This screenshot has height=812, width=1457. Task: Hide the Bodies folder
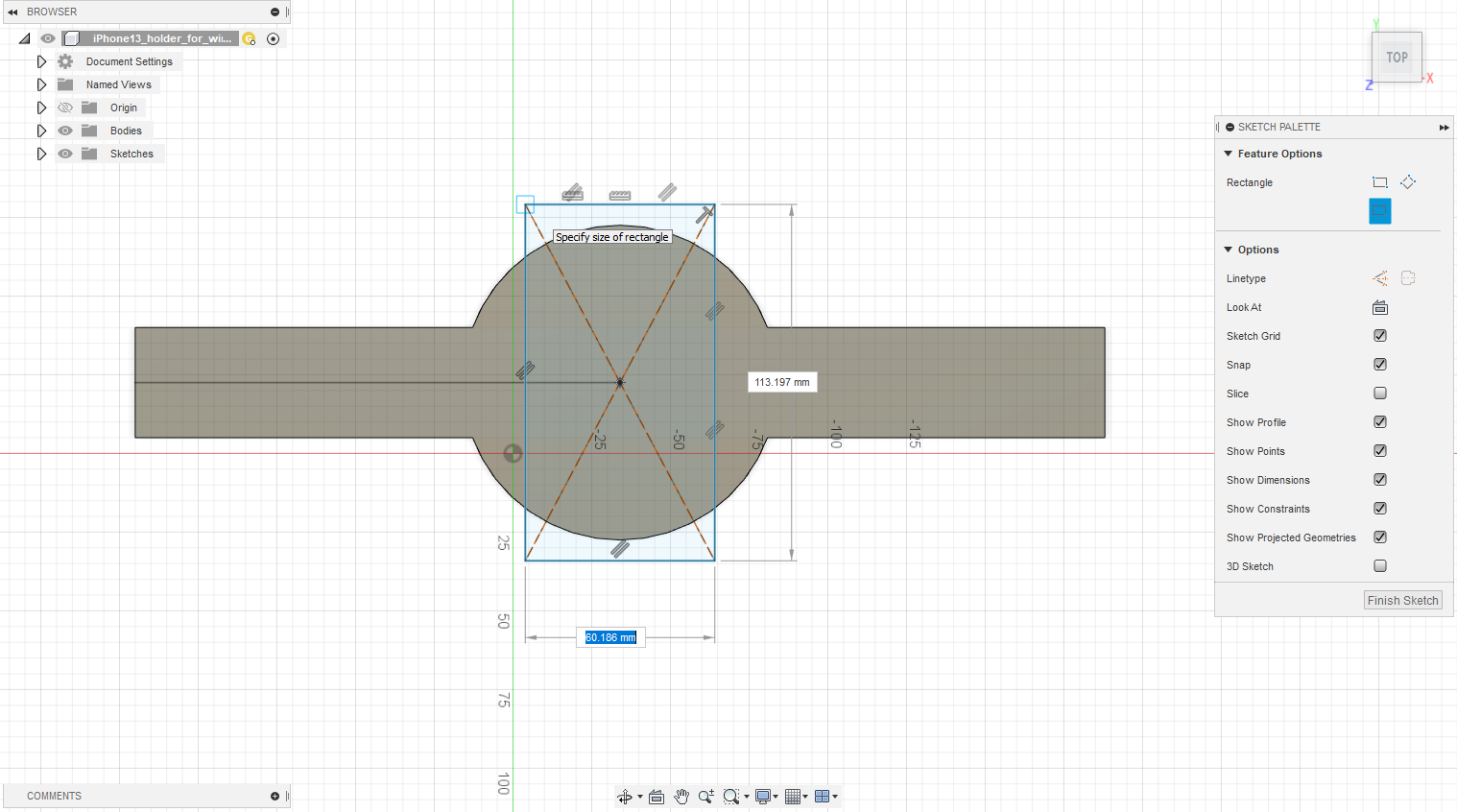click(65, 131)
